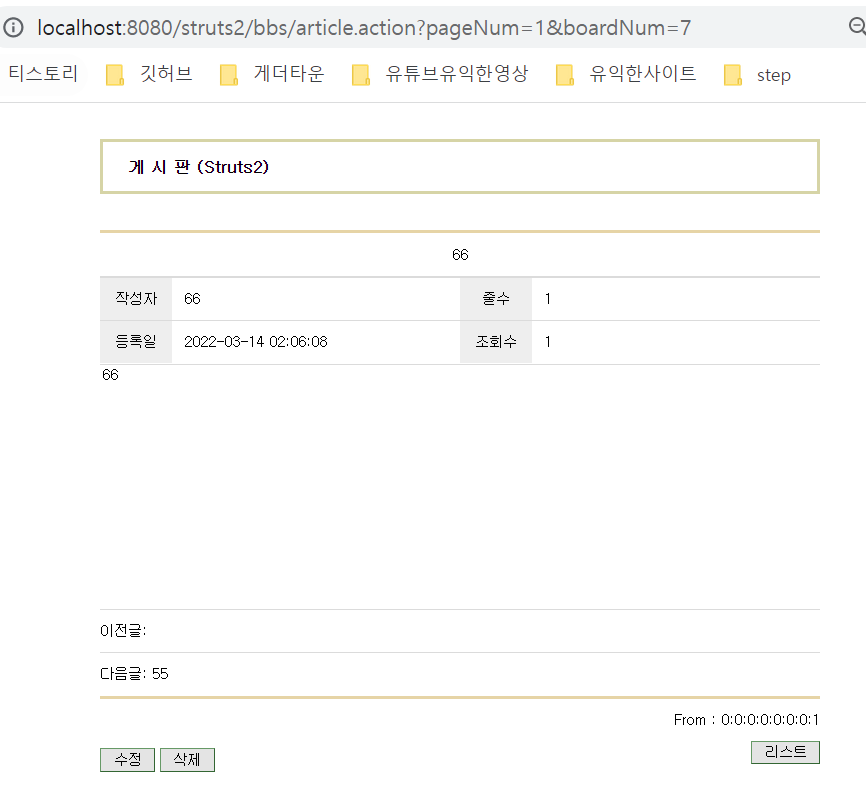Click the 다음글: label
866x789 pixels.
click(x=123, y=674)
